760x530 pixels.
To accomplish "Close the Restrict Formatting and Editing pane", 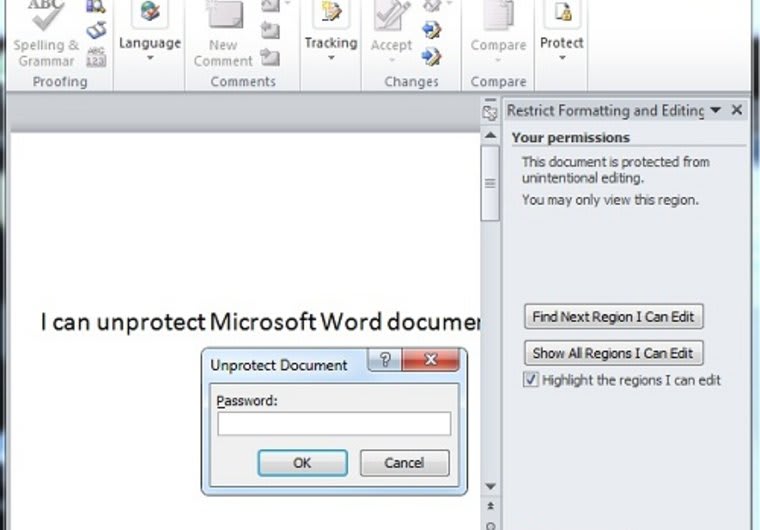I will [x=737, y=110].
